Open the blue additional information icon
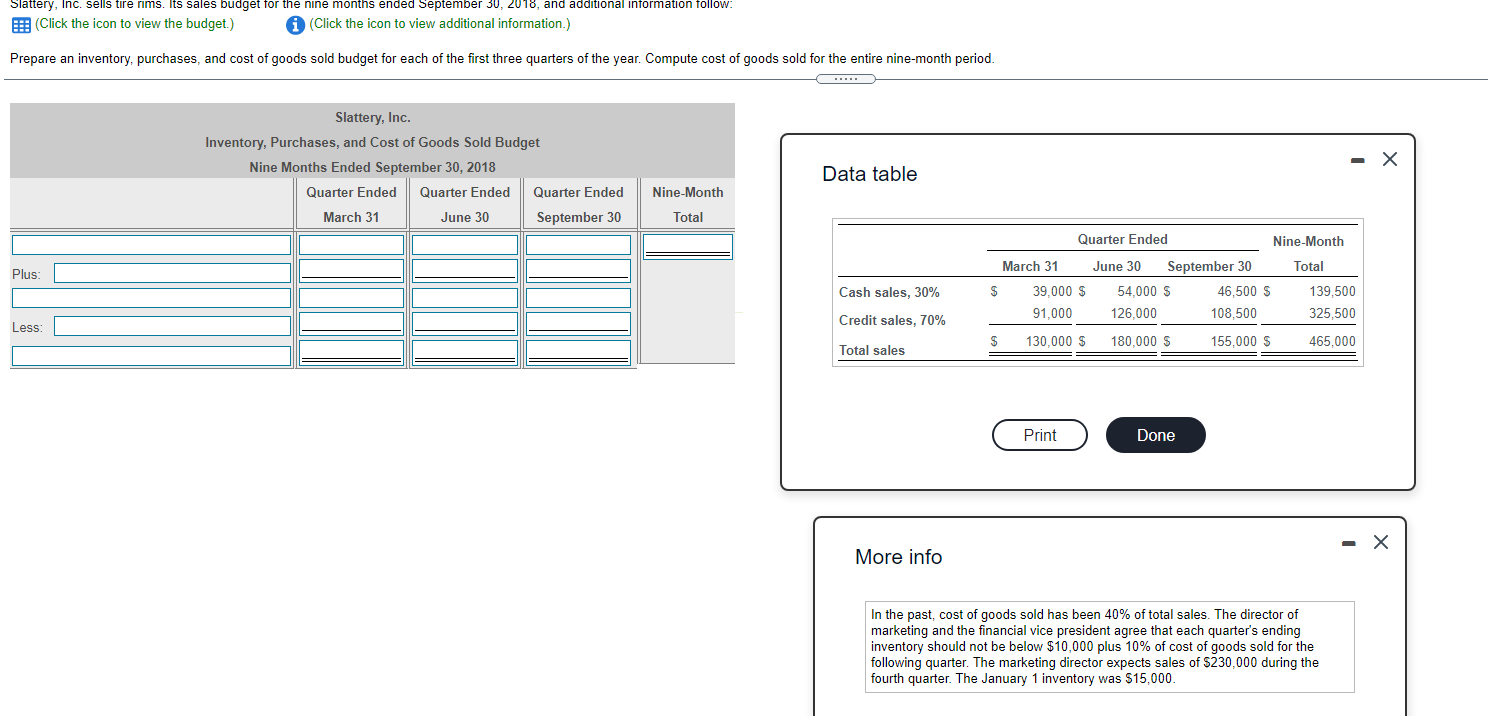 295,24
